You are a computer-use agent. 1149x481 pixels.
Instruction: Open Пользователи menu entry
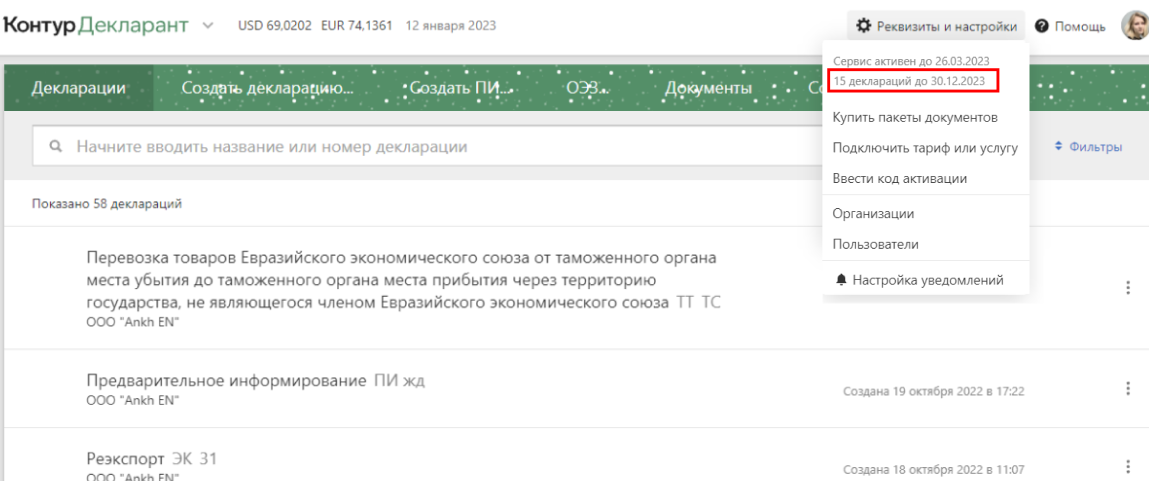tap(876, 244)
